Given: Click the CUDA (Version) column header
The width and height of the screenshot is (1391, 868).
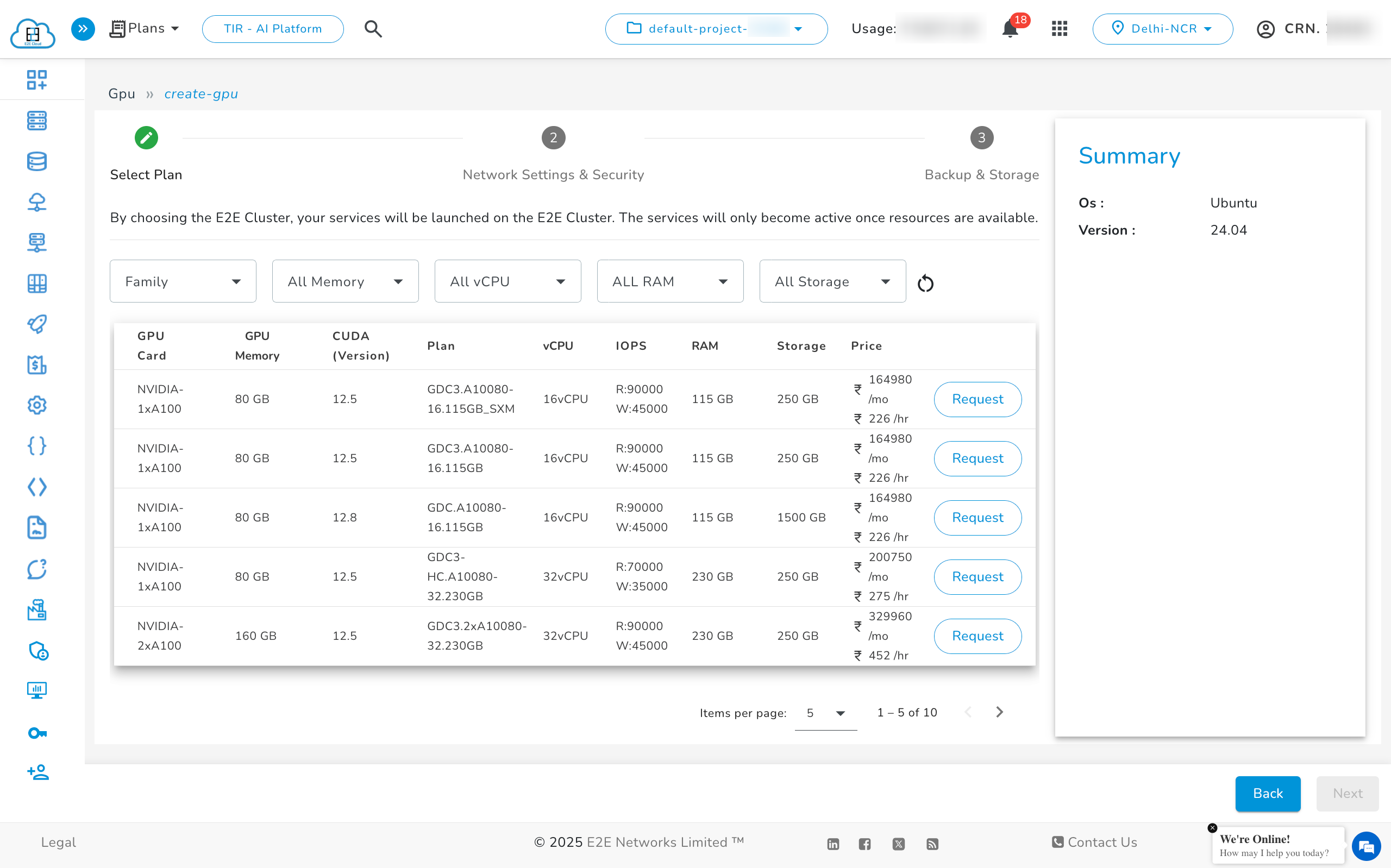Looking at the screenshot, I should tap(361, 345).
